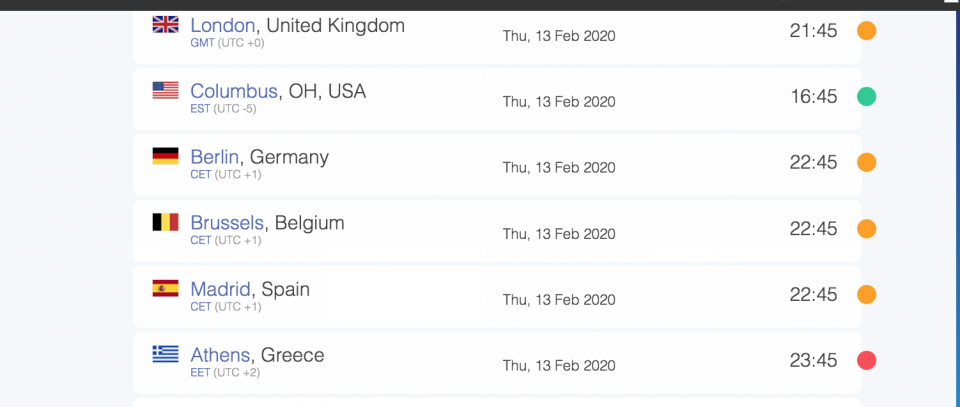Click the red status dot for Athens
Image resolution: width=960 pixels, height=407 pixels.
tap(866, 360)
